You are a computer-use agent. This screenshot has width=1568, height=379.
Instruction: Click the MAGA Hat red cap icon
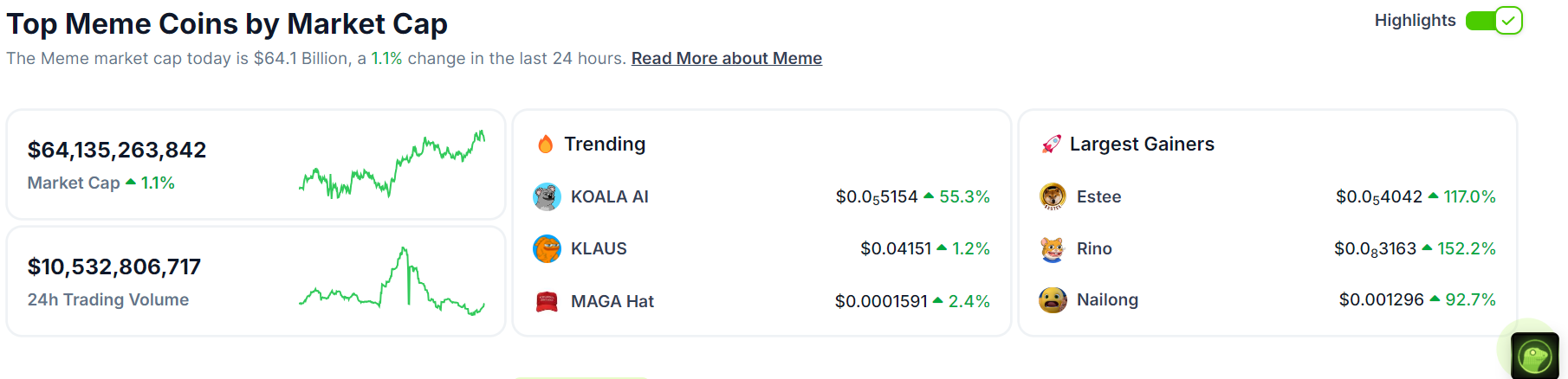coord(547,301)
